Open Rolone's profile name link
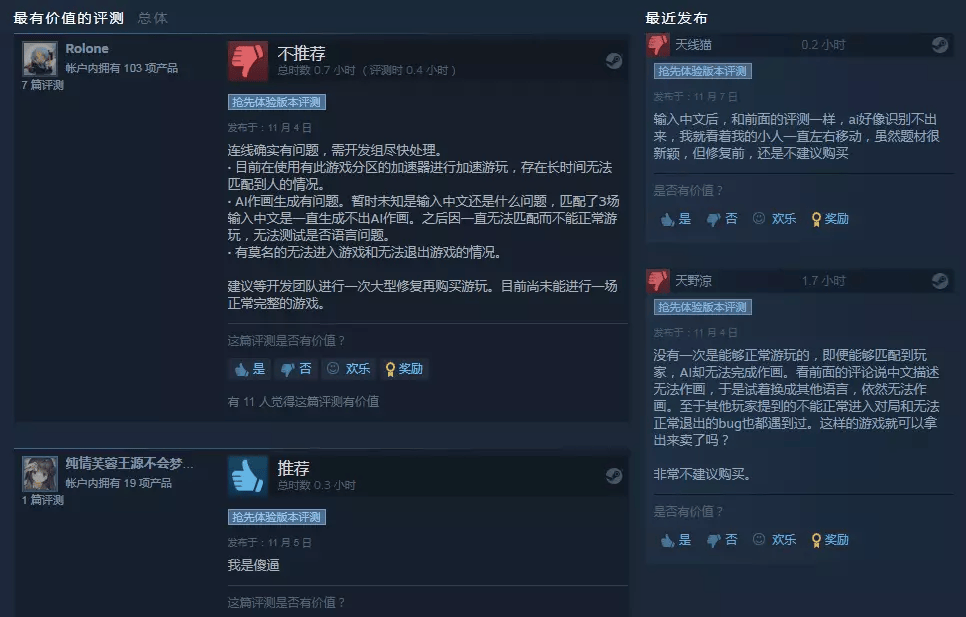This screenshot has height=617, width=966. (x=87, y=49)
